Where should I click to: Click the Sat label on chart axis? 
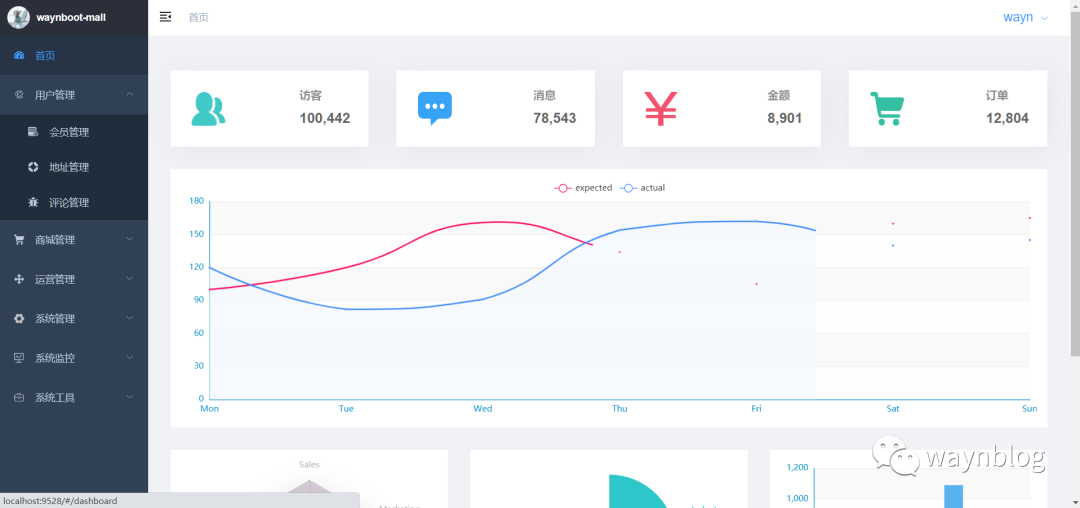[893, 409]
